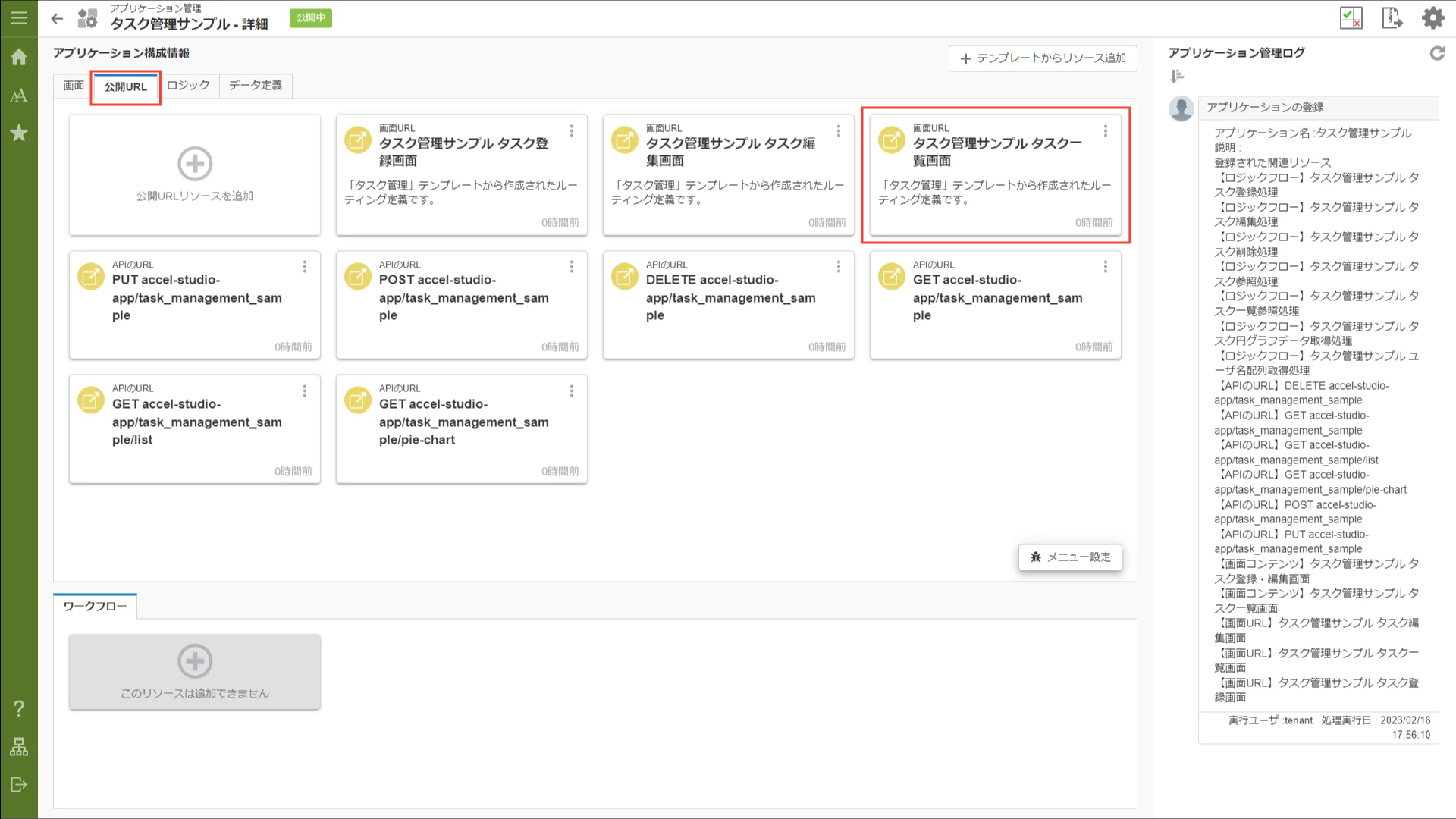Expand options menu on DELETE API card

click(x=839, y=267)
